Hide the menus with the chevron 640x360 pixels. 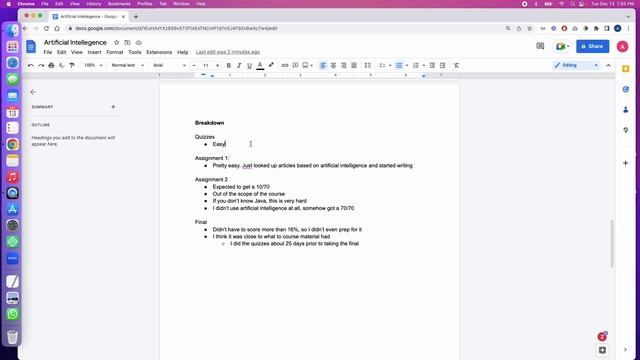click(x=608, y=65)
